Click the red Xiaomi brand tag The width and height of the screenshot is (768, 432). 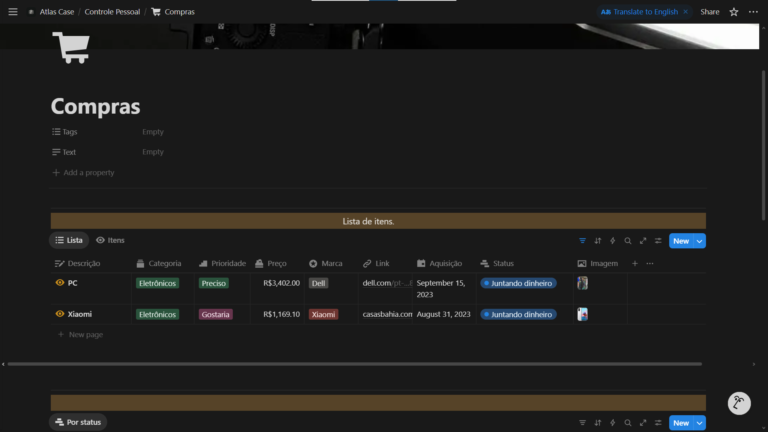[323, 314]
